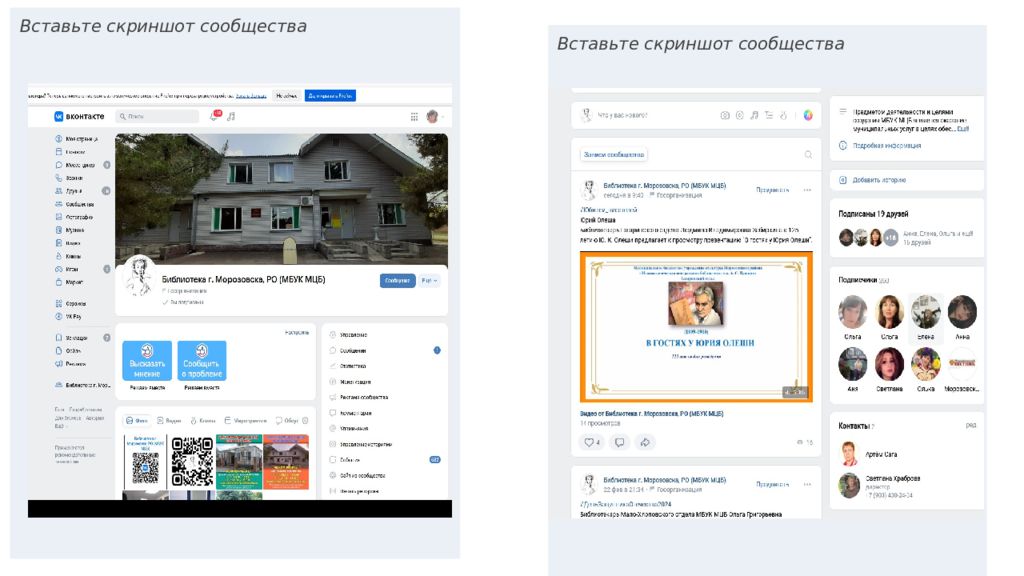Open three-dots menu of today's post

click(808, 190)
